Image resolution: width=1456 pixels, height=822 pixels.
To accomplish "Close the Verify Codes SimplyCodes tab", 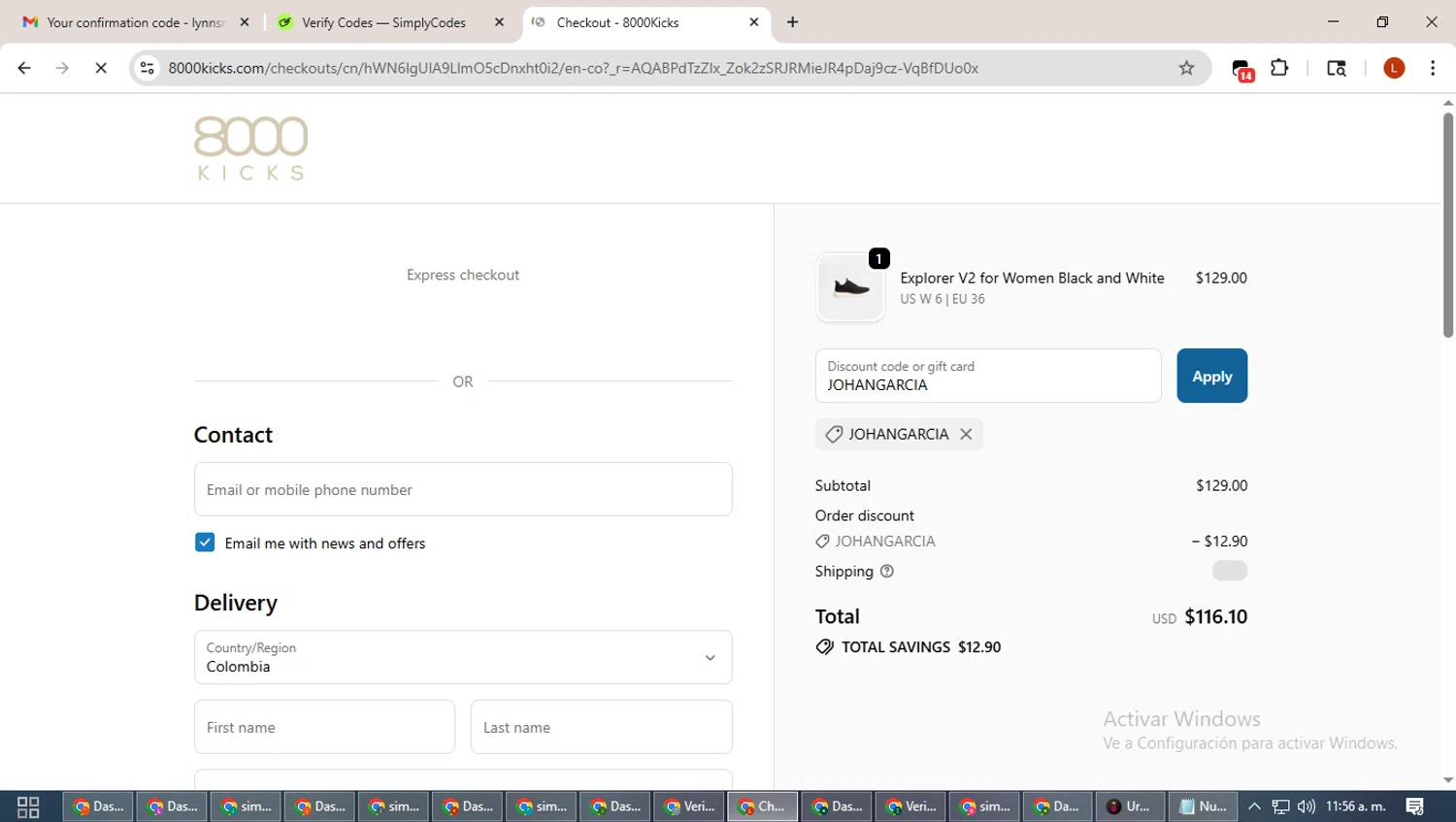I will point(499,22).
